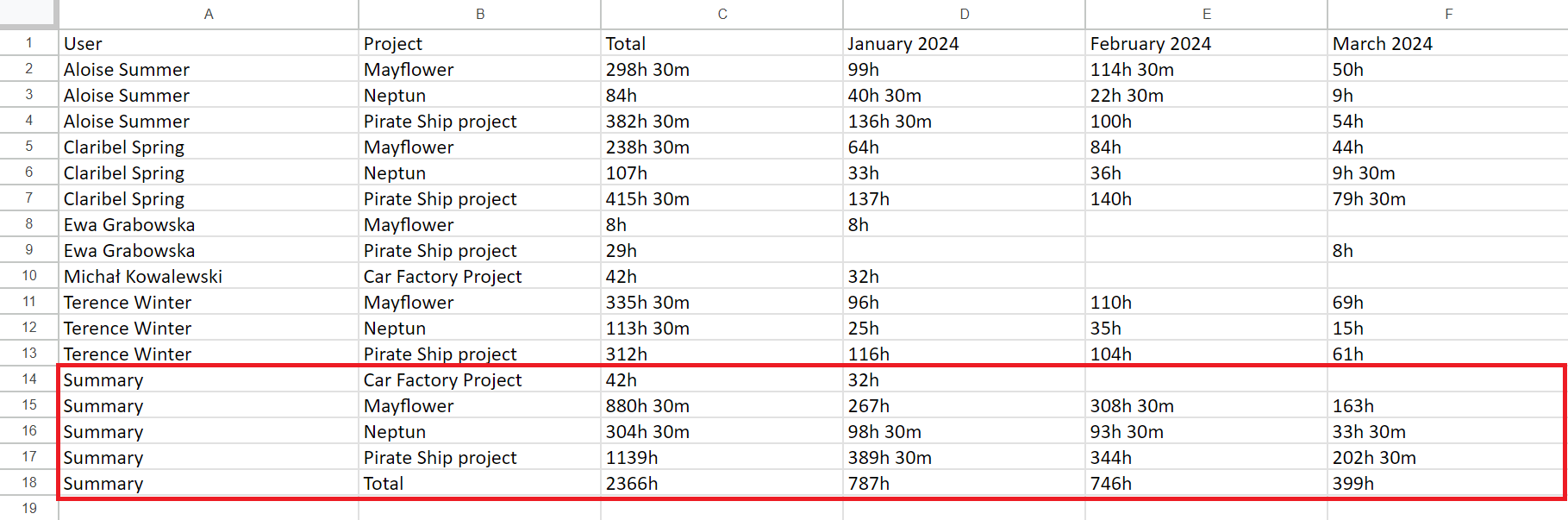Screen dimensions: 1568x520
Task: Select row 19 header
Action: click(x=29, y=509)
